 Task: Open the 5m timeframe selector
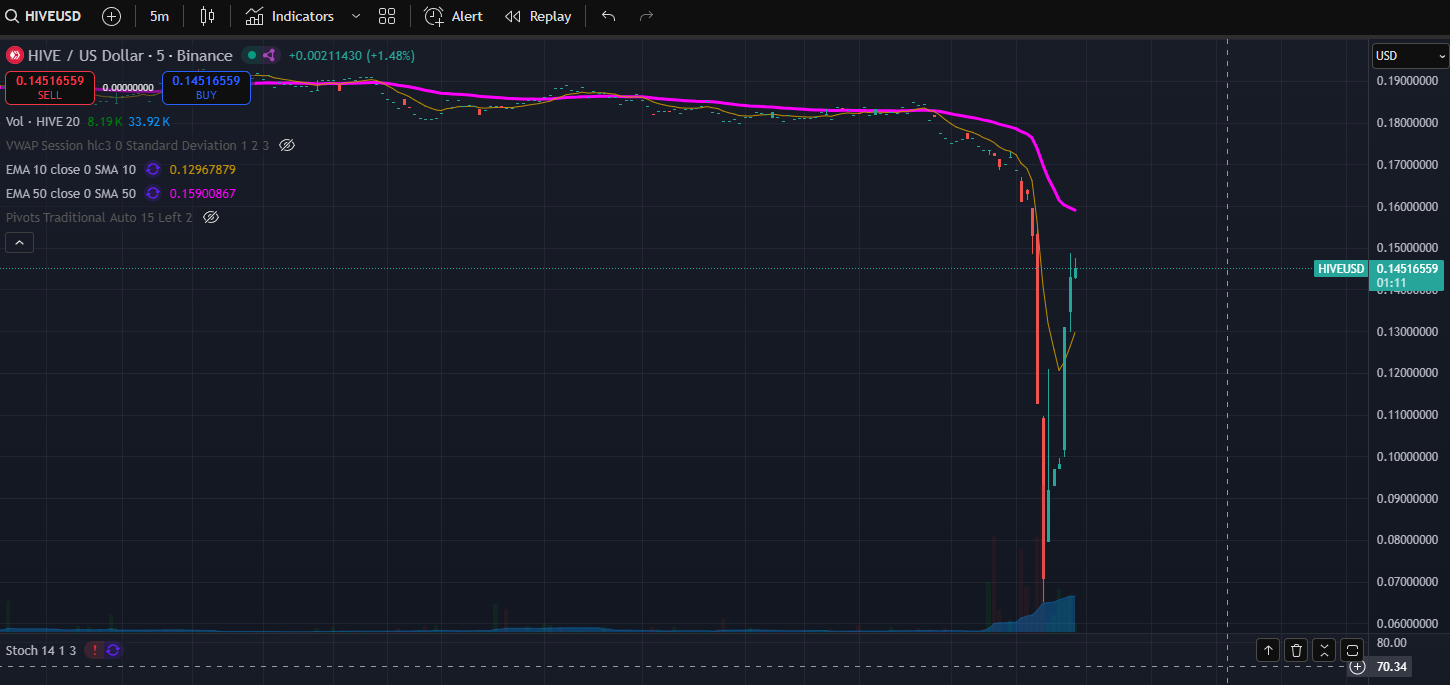(x=159, y=16)
